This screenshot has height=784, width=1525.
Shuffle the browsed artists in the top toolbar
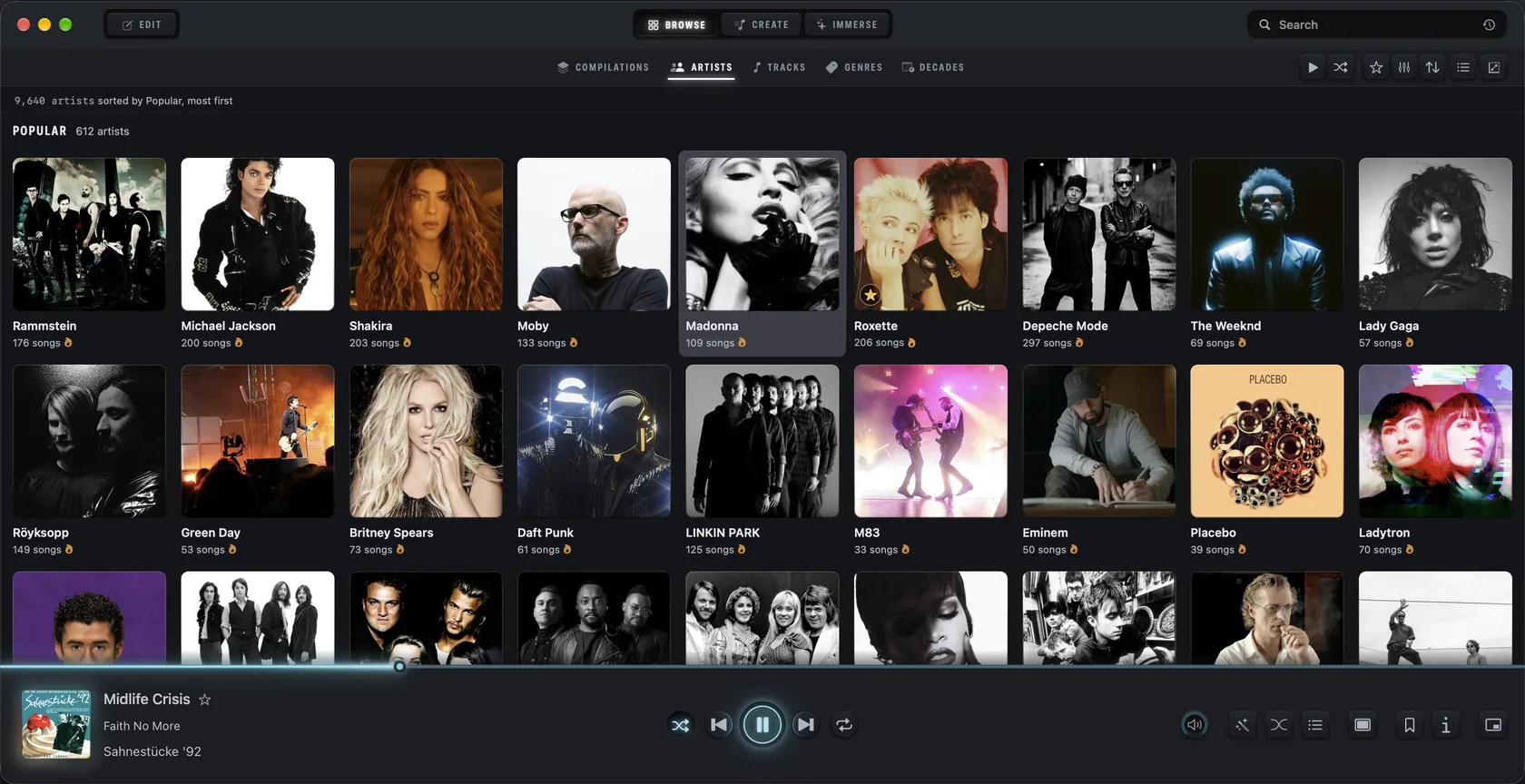pyautogui.click(x=1341, y=67)
